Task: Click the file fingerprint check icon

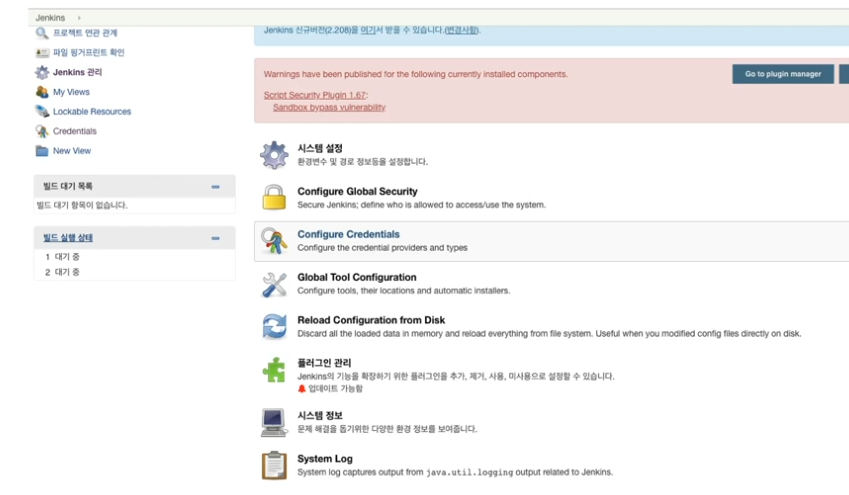Action: click(42, 53)
